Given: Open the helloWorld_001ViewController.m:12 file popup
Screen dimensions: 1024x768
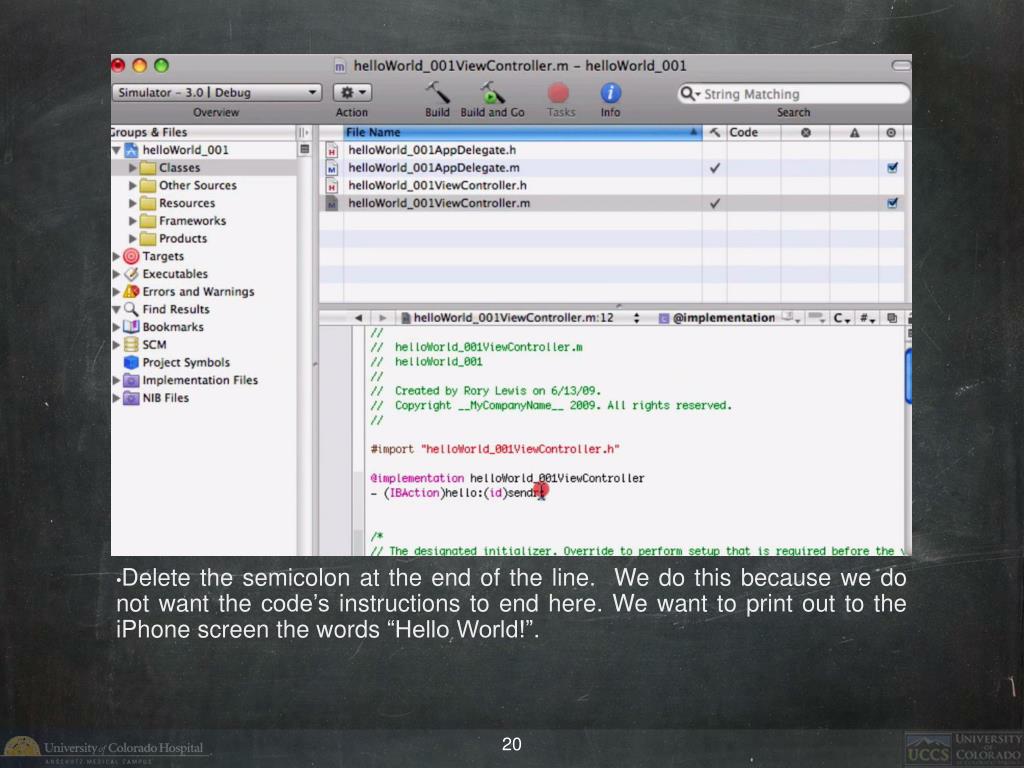Looking at the screenshot, I should (520, 318).
